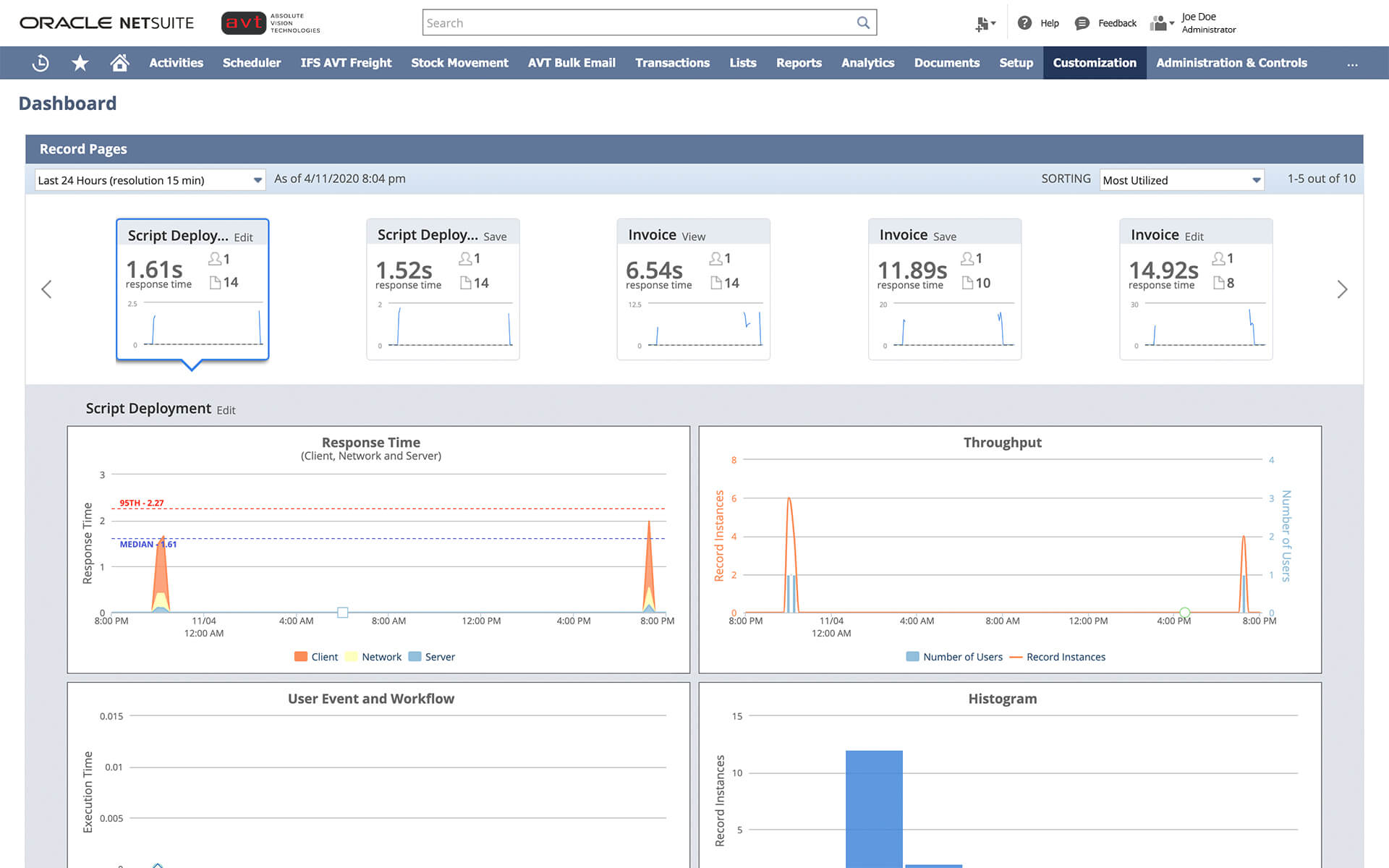The height and width of the screenshot is (868, 1389).
Task: Open the Create New icon menu
Action: click(x=984, y=24)
